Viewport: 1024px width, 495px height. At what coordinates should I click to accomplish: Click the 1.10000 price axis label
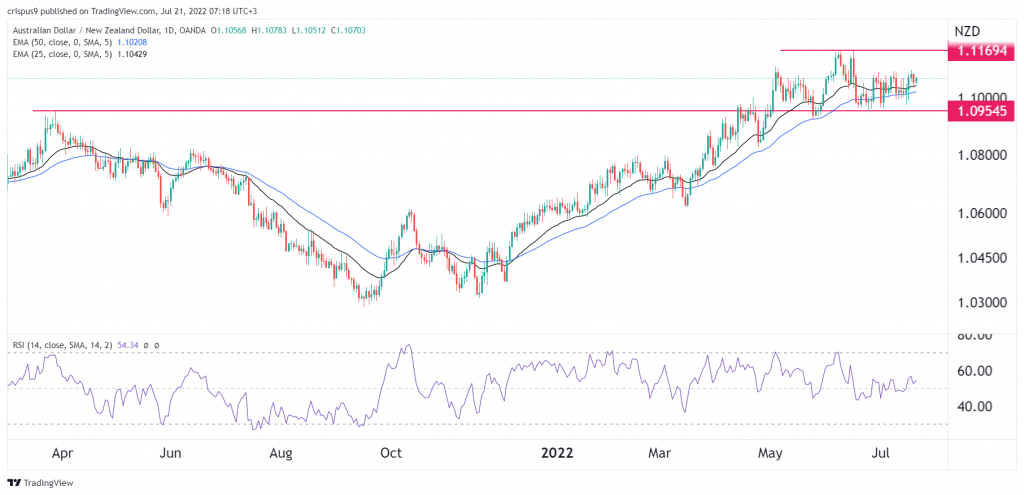[984, 97]
